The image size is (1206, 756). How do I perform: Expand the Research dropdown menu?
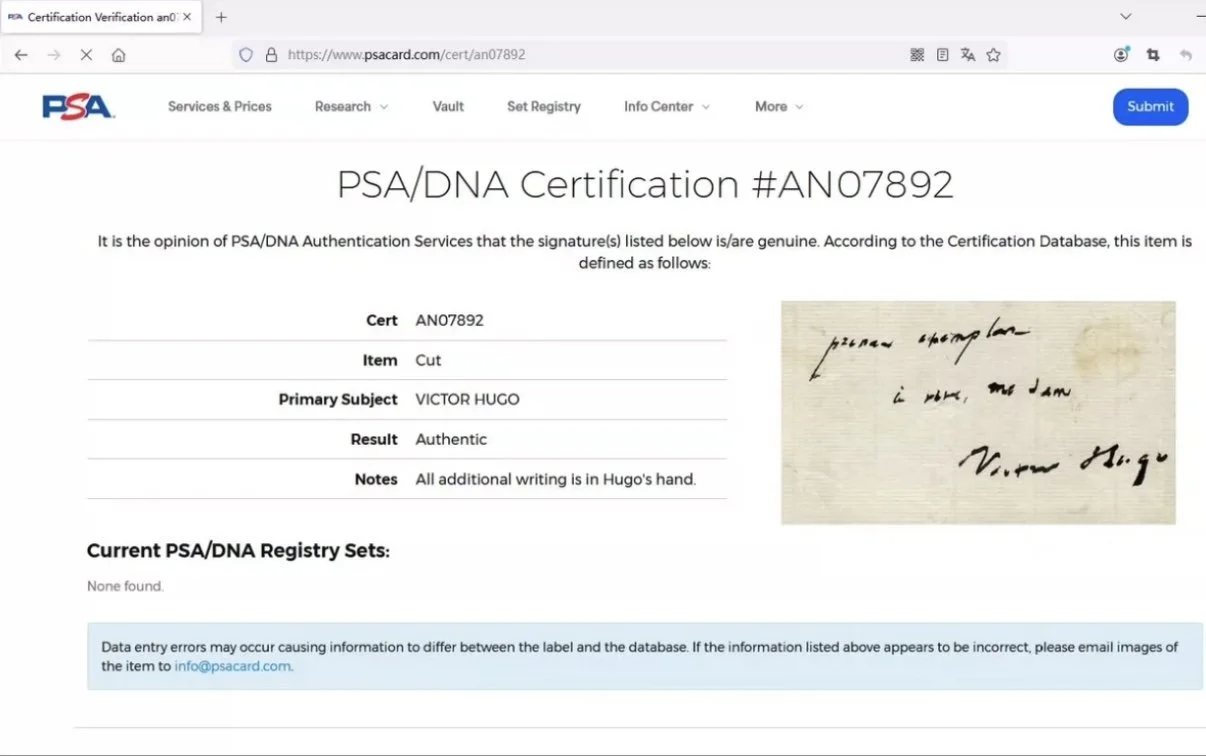(351, 106)
